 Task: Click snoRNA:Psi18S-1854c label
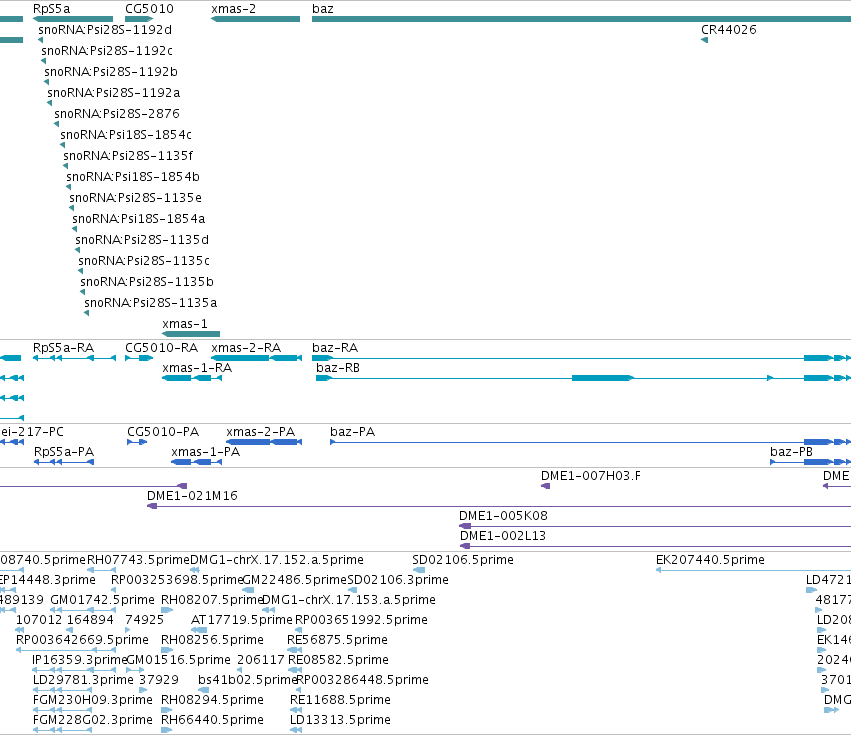tap(126, 135)
